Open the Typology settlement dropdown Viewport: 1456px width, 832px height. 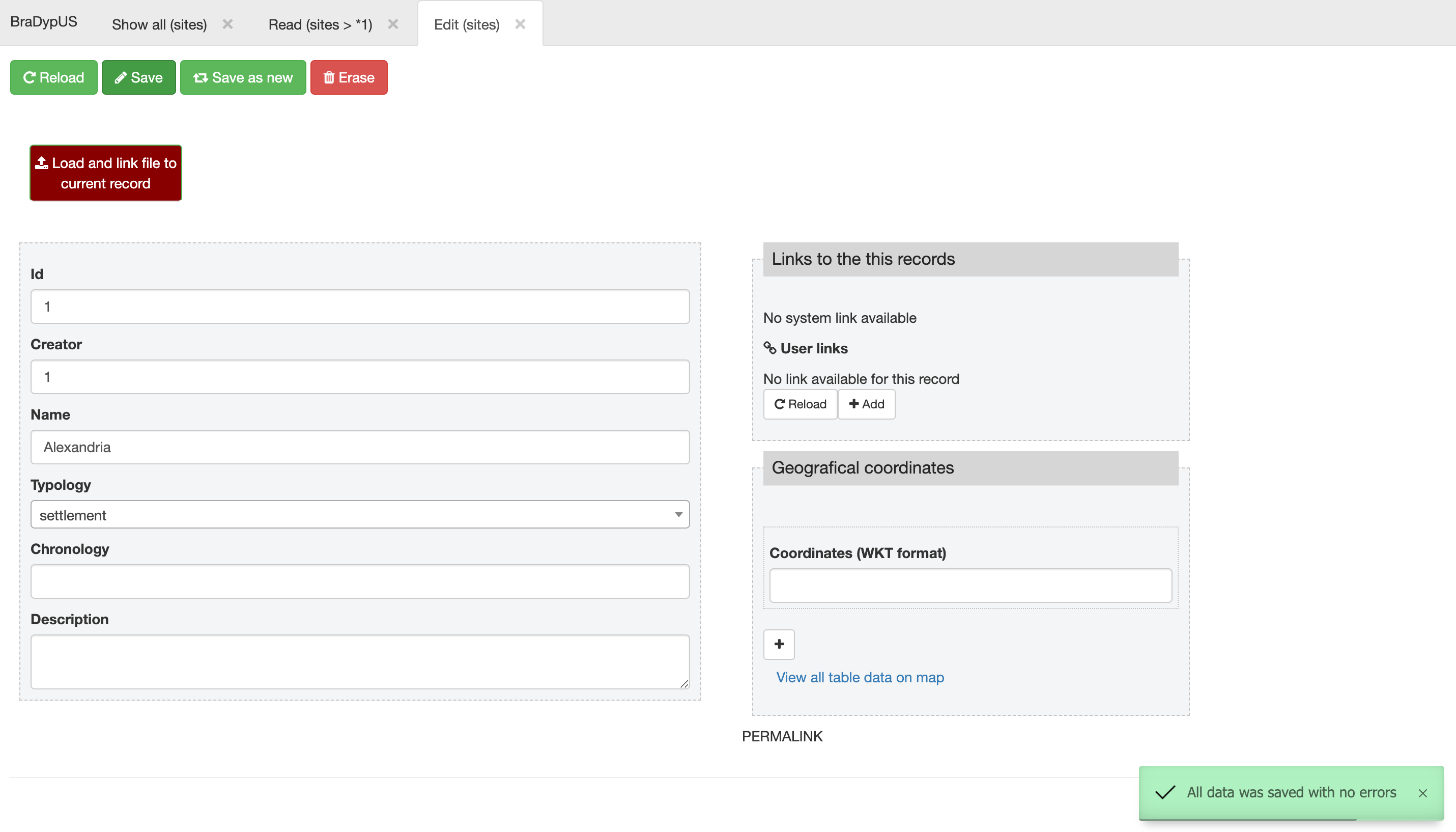coord(360,515)
